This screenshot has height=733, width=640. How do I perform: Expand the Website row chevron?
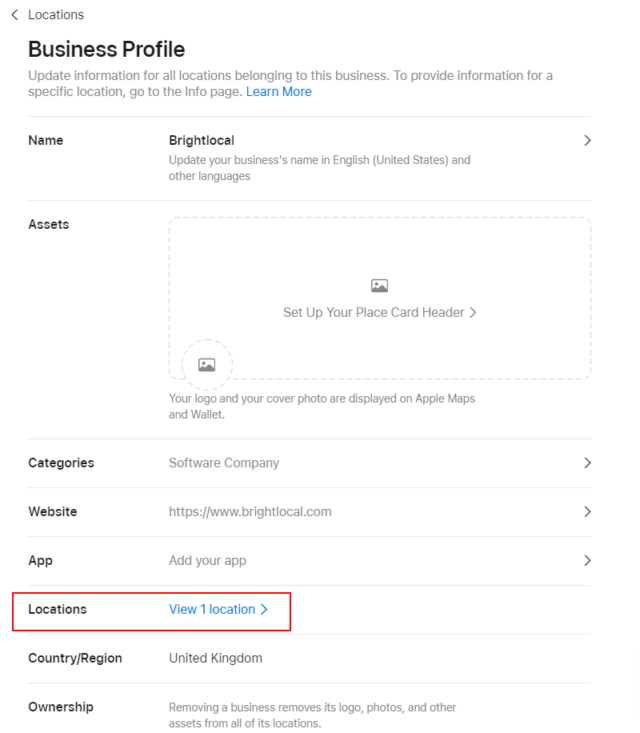coord(587,512)
